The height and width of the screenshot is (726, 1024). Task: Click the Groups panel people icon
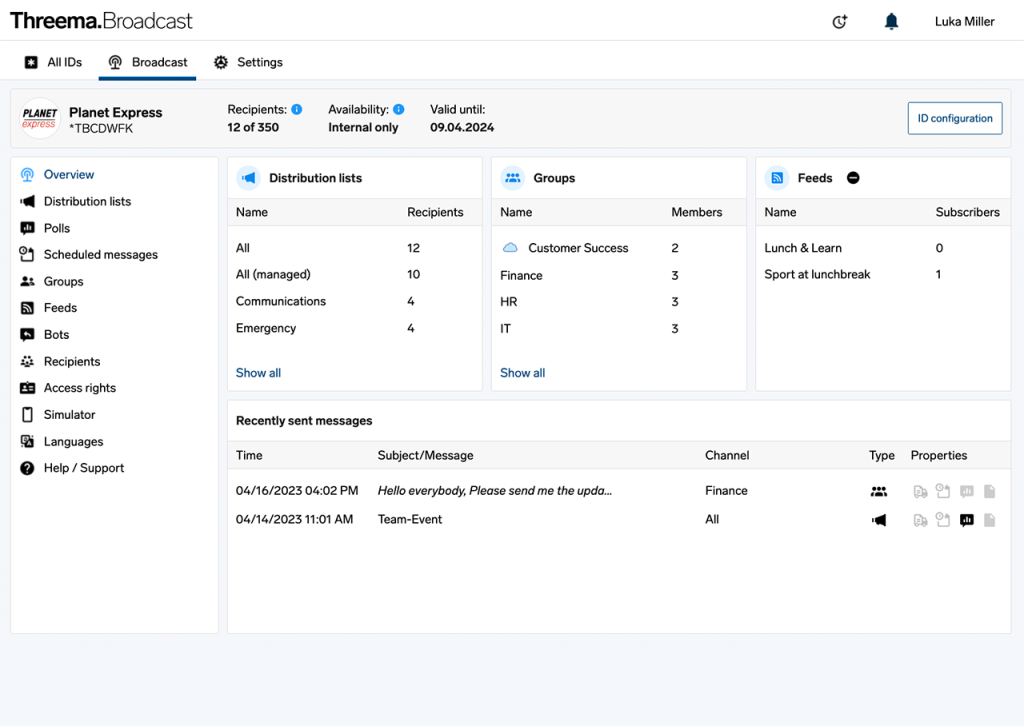513,178
